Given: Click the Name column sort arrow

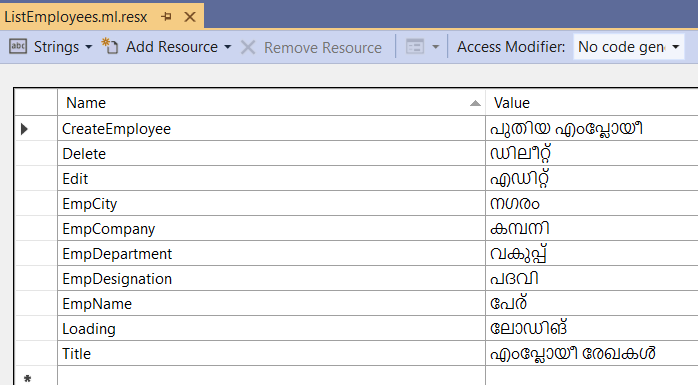Looking at the screenshot, I should coord(475,103).
